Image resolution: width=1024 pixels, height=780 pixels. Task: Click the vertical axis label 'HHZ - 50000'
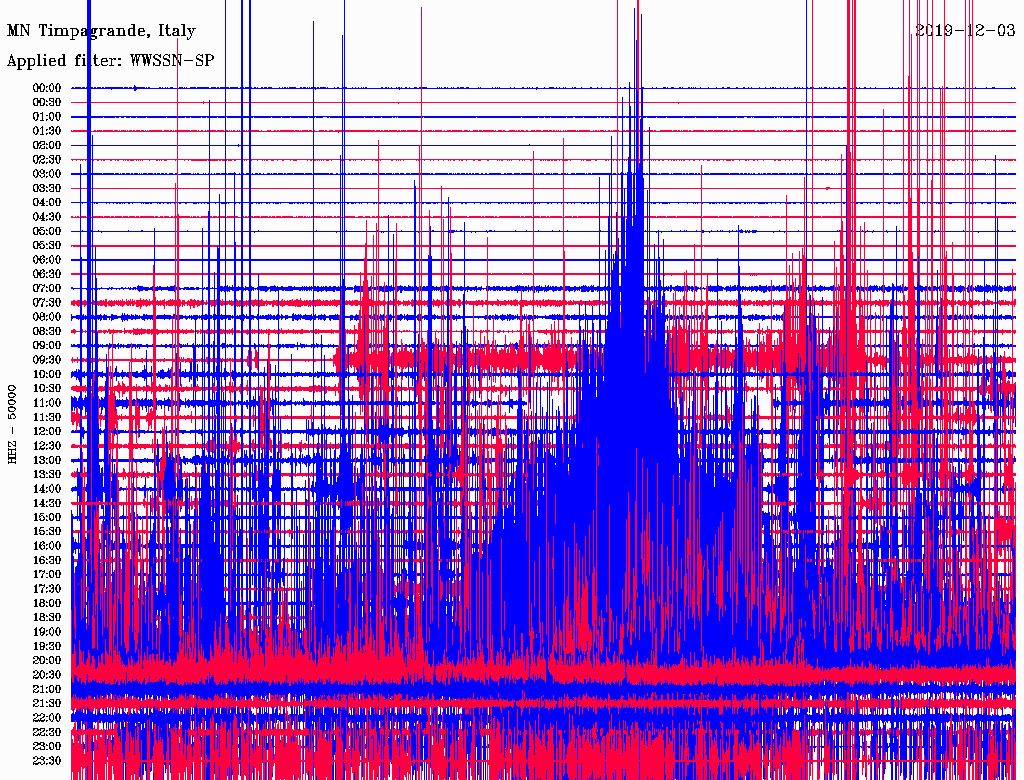point(12,425)
